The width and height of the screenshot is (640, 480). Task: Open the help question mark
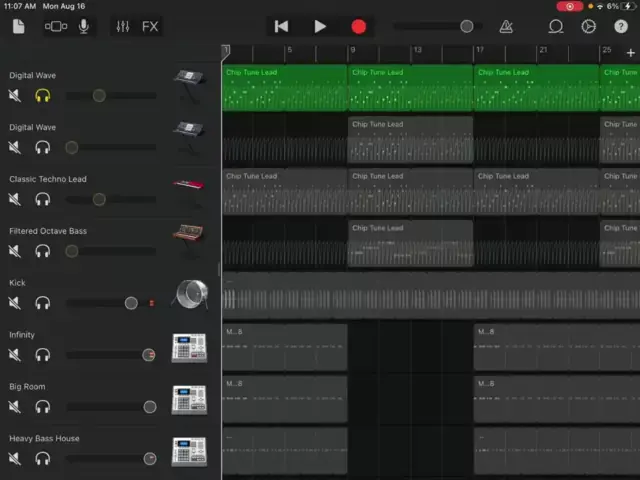621,26
